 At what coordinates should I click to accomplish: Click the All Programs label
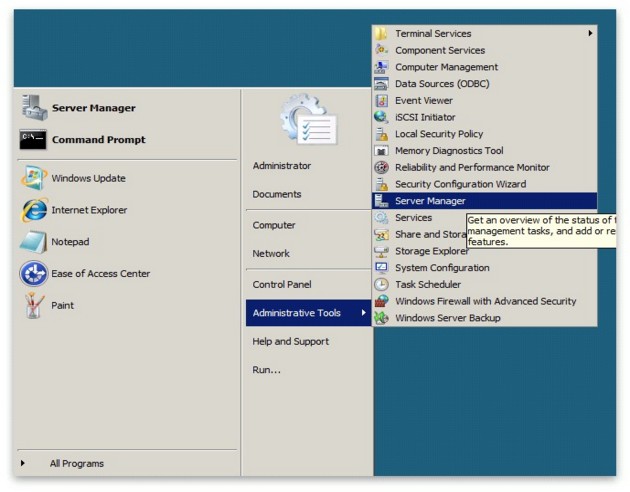(x=77, y=463)
